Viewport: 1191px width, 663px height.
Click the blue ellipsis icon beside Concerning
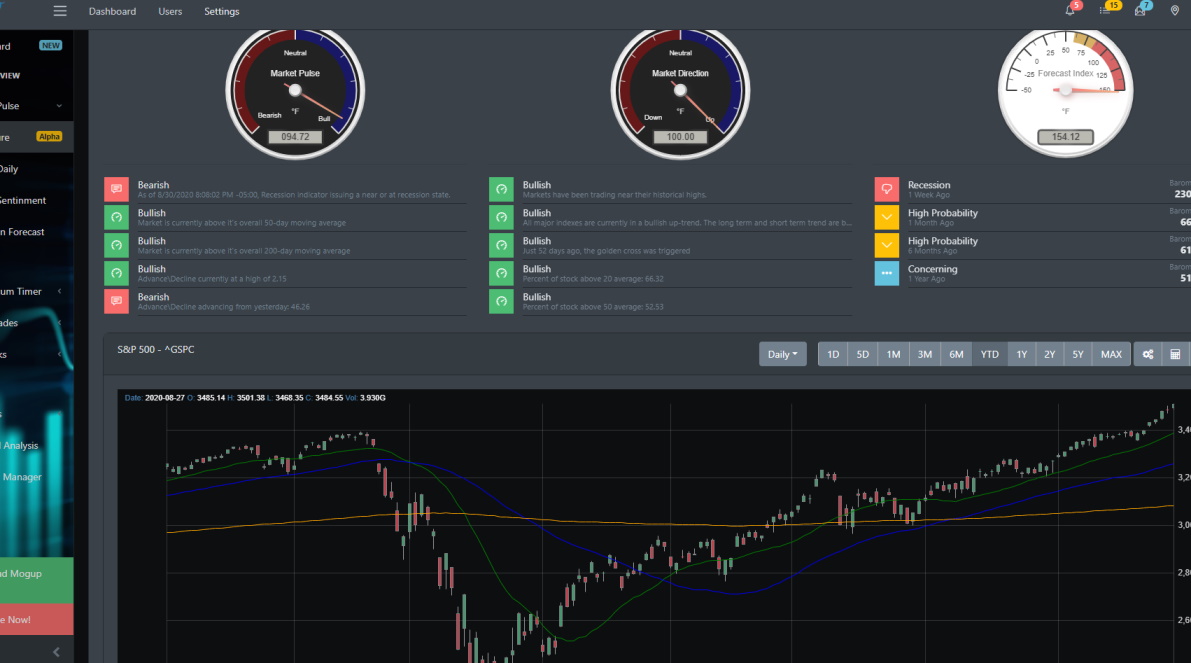pyautogui.click(x=886, y=273)
